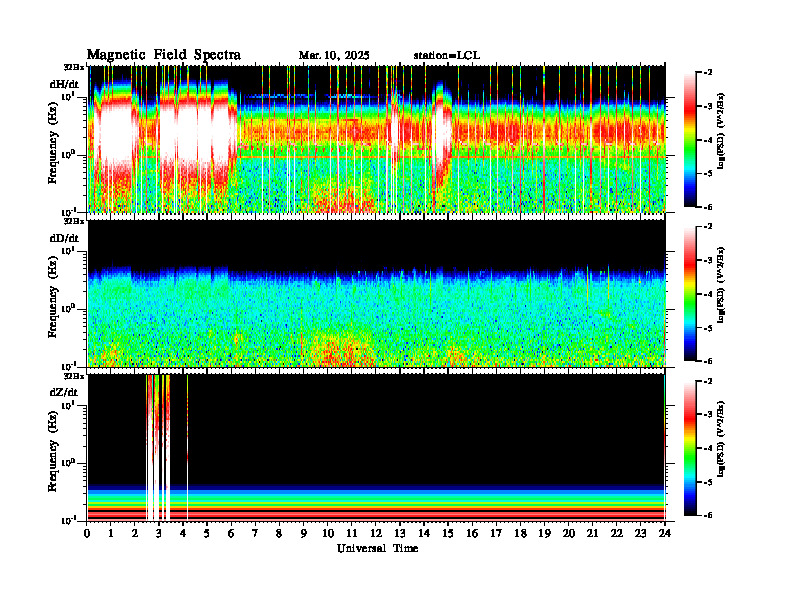Click hour tick "1" on time axis
792x612 pixels.
(x=111, y=534)
